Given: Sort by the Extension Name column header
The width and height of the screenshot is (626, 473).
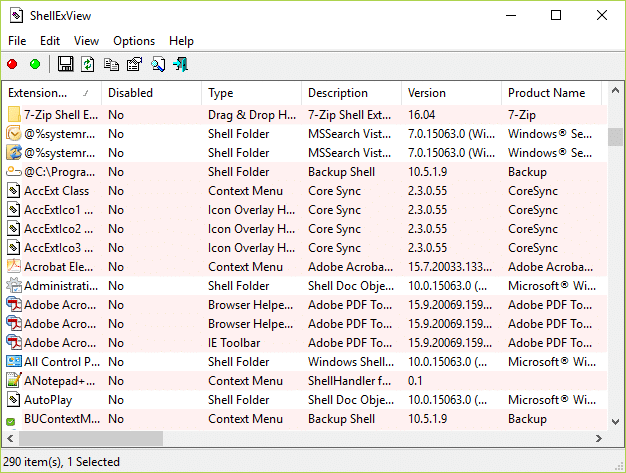Looking at the screenshot, I should 50,93.
